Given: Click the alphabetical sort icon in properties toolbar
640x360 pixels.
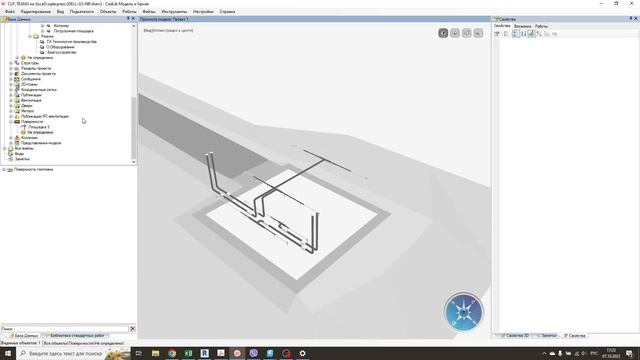Looking at the screenshot, I should (523, 34).
